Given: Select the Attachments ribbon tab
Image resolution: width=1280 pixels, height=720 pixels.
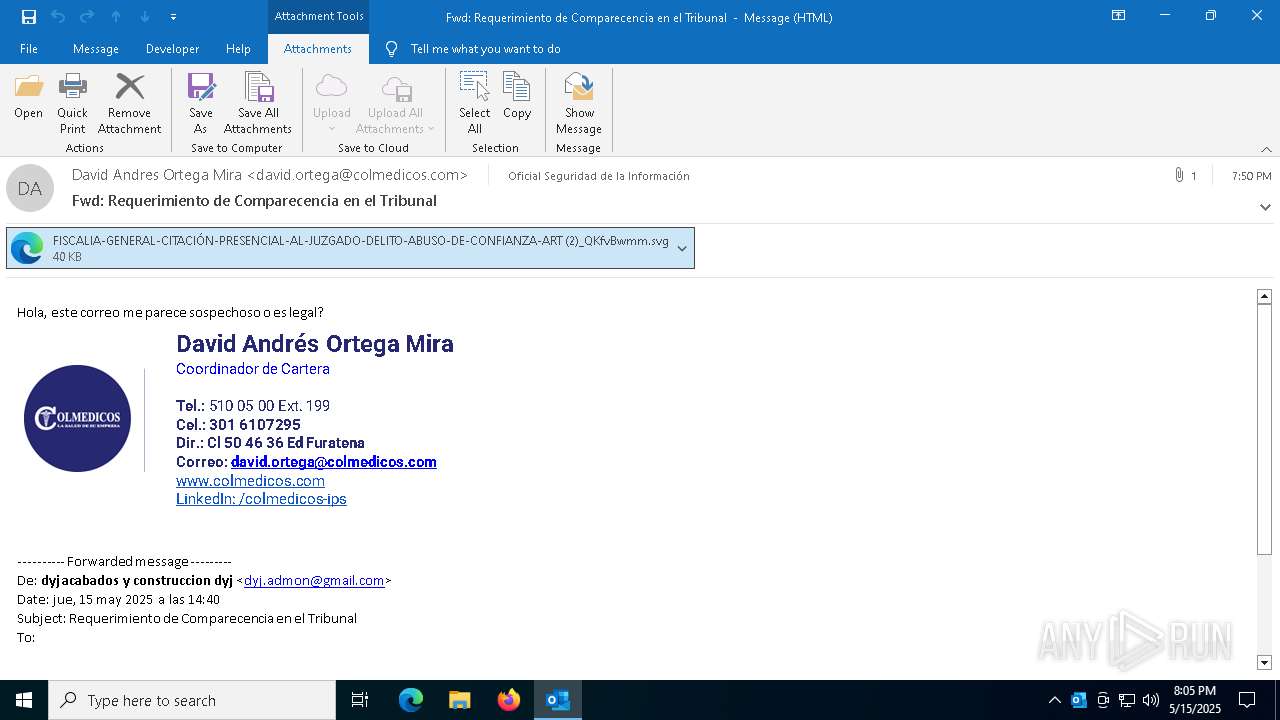Looking at the screenshot, I should 318,49.
